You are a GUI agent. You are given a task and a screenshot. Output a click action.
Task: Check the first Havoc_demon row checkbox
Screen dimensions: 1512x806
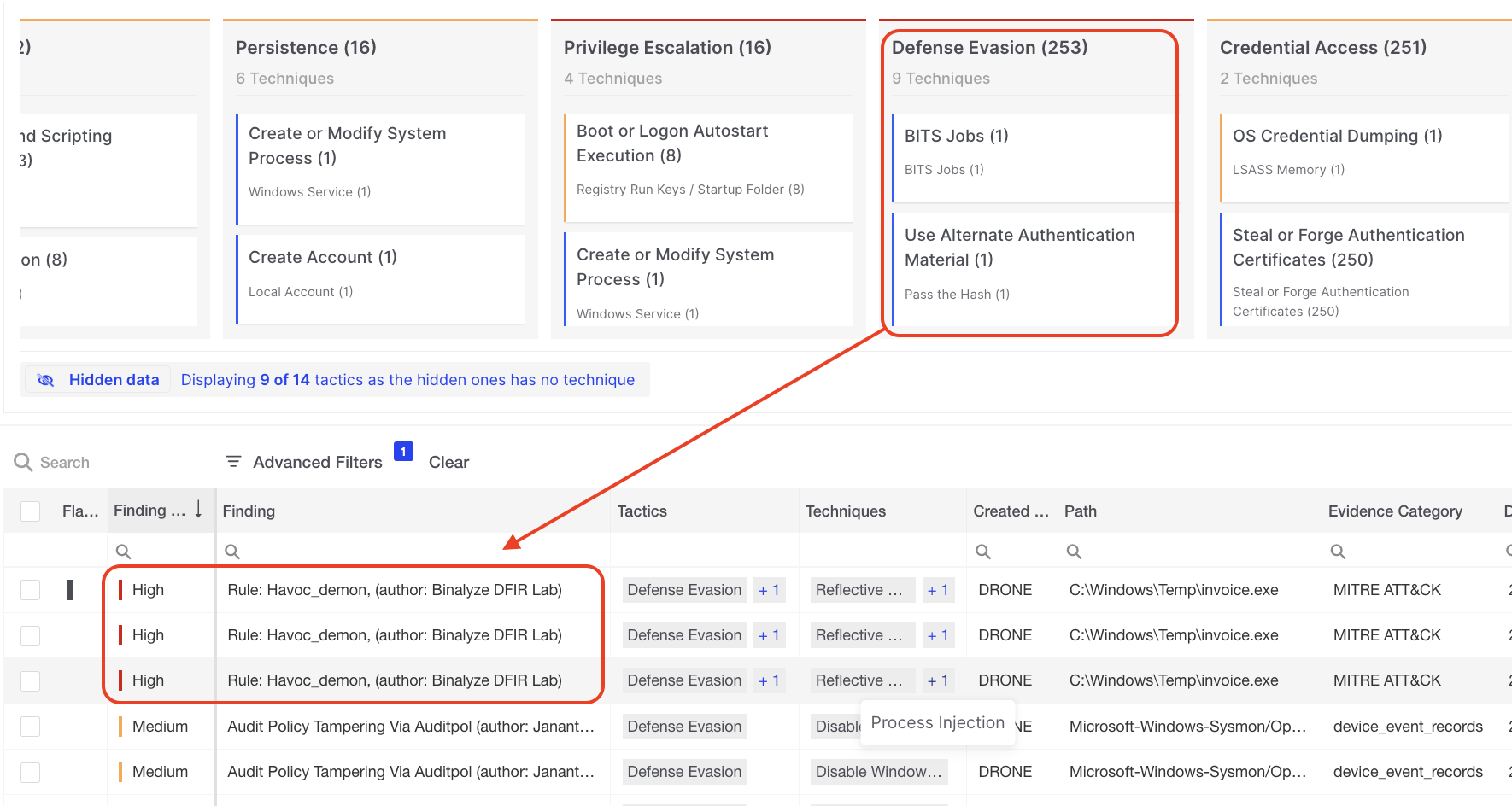point(30,590)
